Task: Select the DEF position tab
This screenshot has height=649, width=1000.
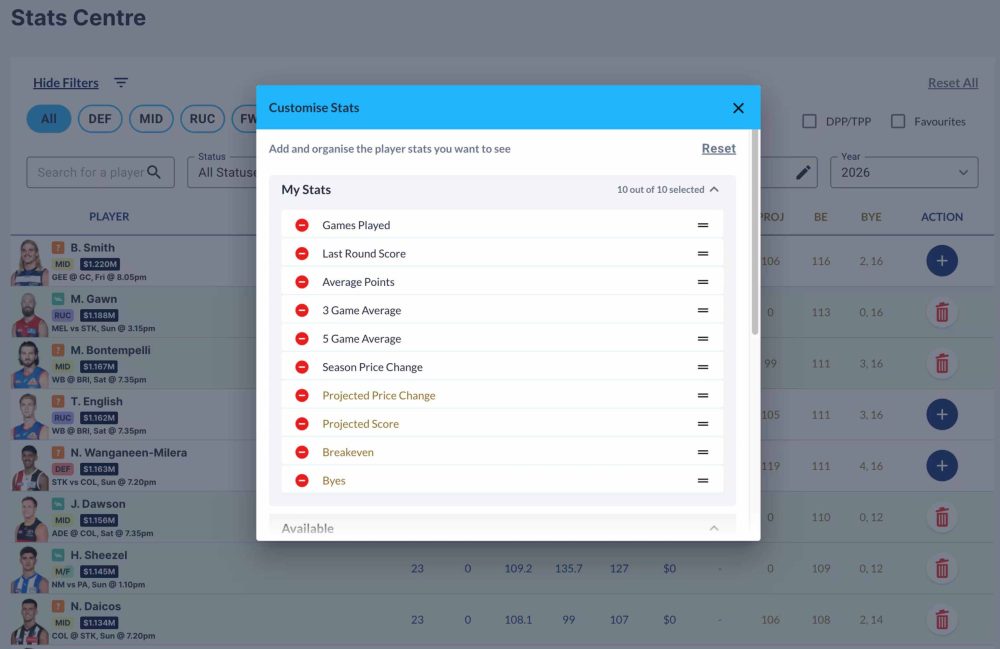Action: click(100, 119)
